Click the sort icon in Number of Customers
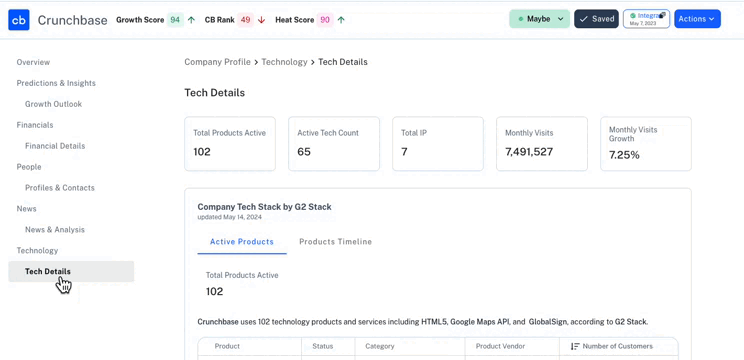The height and width of the screenshot is (360, 744). tap(575, 346)
